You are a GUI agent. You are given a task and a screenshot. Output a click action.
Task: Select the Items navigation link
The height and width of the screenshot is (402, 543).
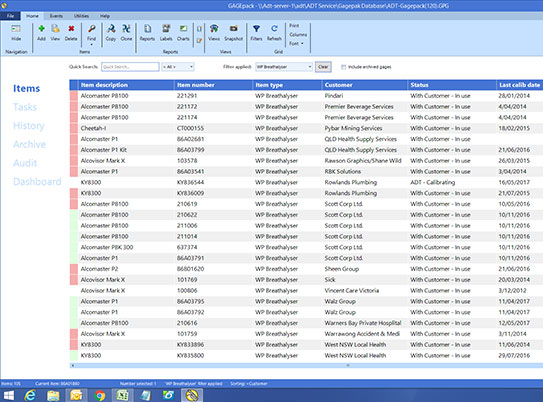coord(27,88)
